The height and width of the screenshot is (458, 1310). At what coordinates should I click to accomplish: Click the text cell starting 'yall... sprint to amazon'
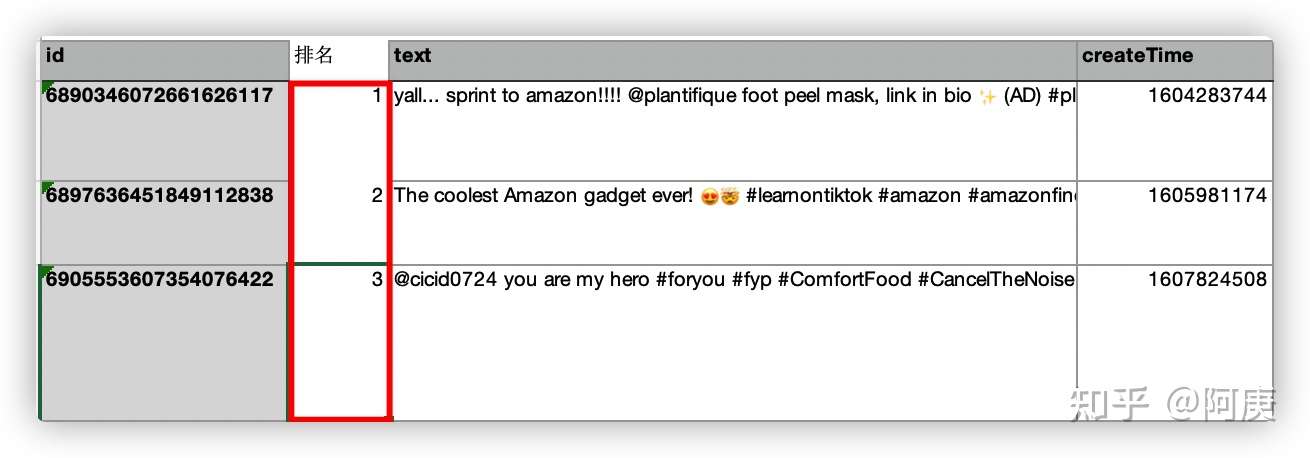(x=733, y=131)
